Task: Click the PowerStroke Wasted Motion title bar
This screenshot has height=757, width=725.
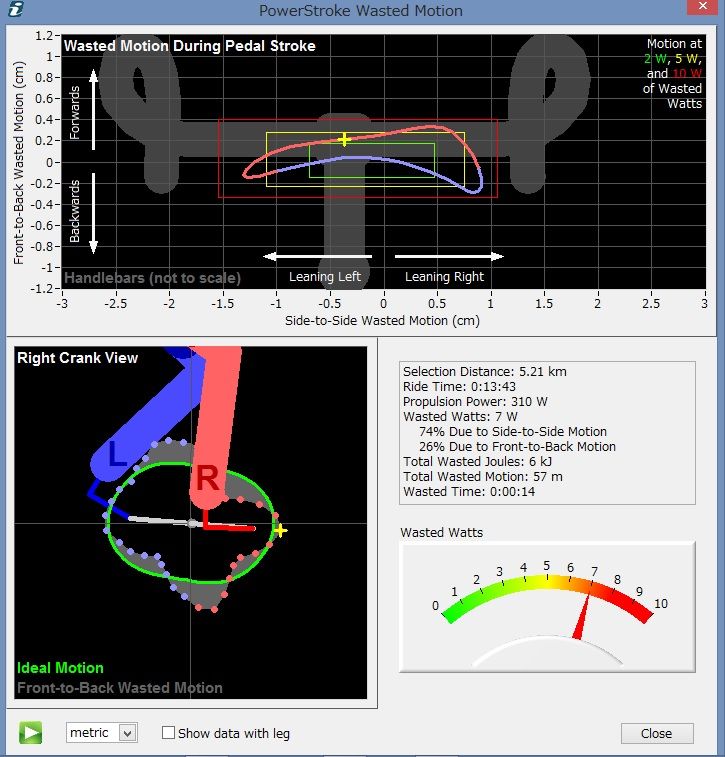Action: click(x=361, y=10)
